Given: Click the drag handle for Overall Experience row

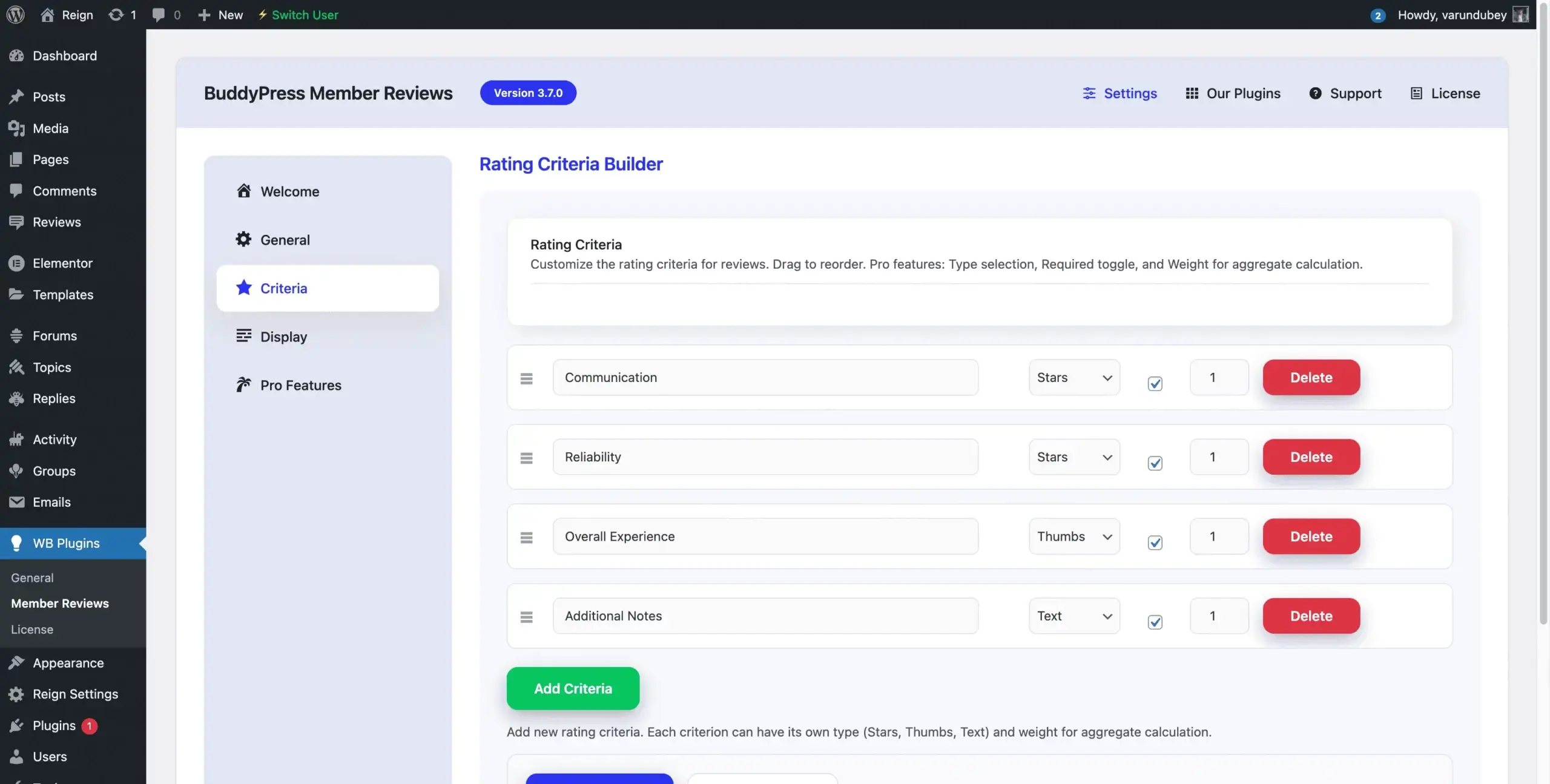Looking at the screenshot, I should click(527, 538).
